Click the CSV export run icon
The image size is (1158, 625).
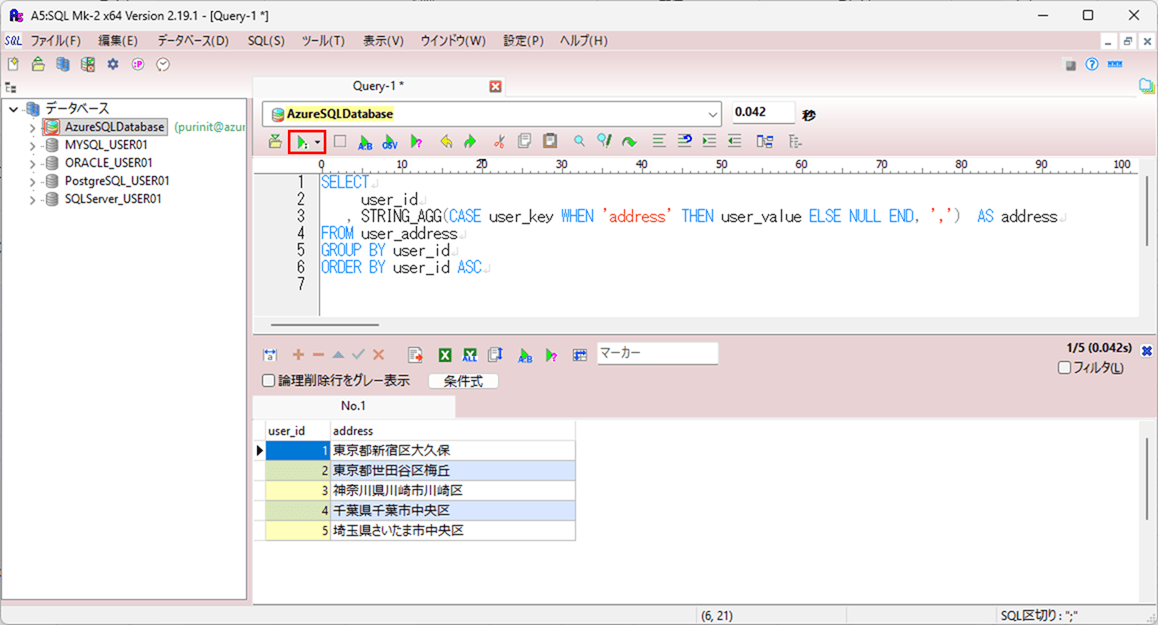pyautogui.click(x=390, y=142)
